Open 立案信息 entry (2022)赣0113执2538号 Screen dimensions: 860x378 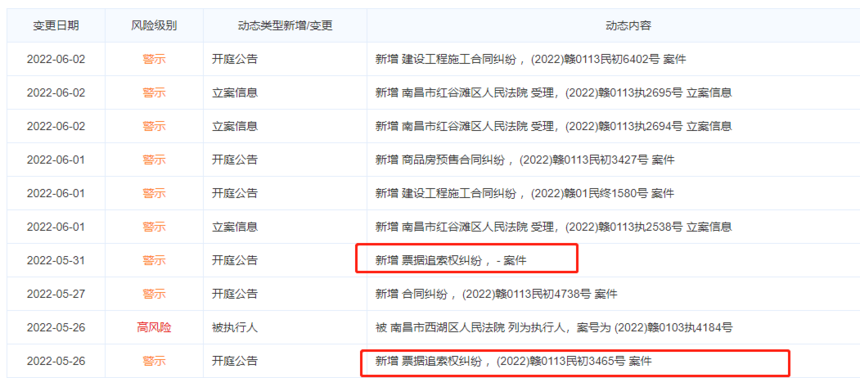click(553, 227)
